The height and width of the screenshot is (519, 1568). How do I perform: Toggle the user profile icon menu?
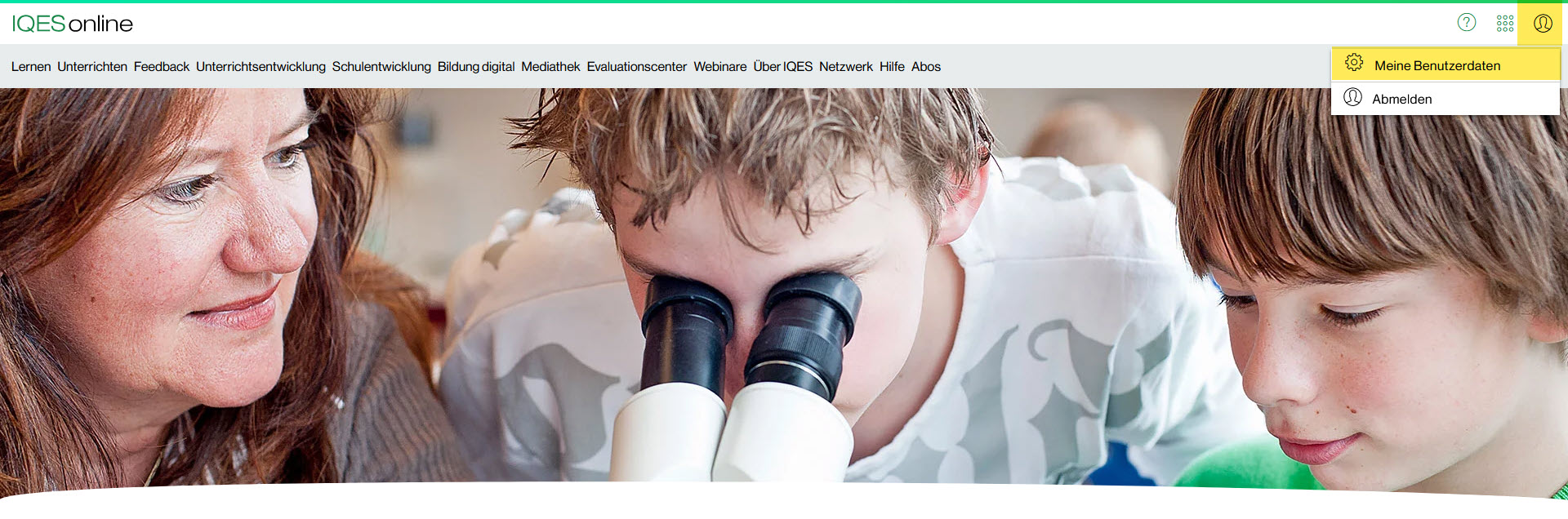tap(1543, 24)
